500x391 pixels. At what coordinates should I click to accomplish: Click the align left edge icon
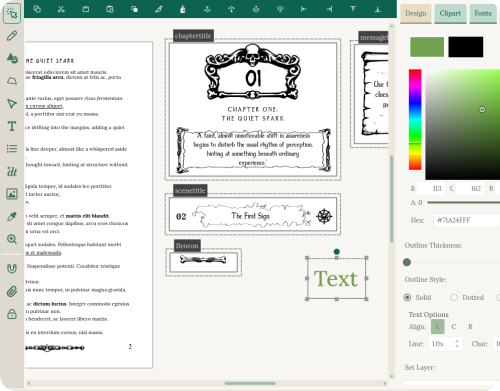click(x=304, y=9)
